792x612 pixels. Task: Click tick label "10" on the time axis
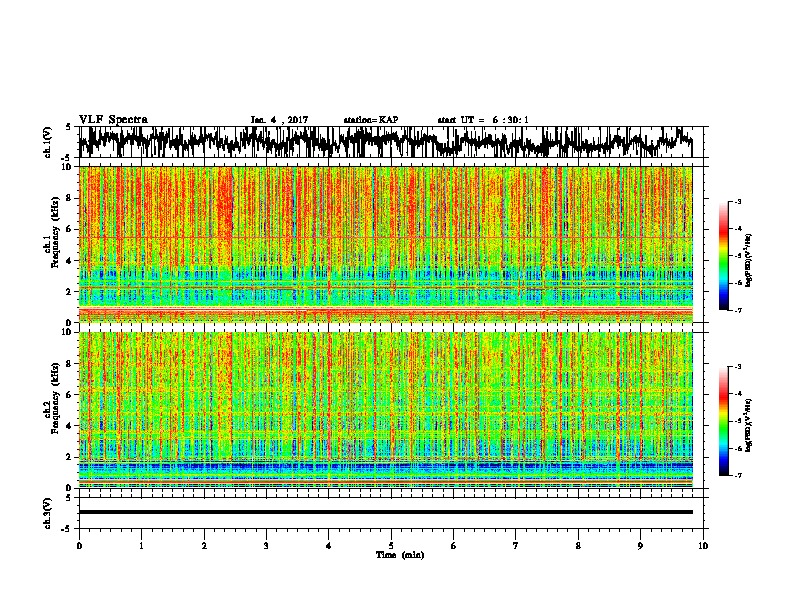pos(703,546)
